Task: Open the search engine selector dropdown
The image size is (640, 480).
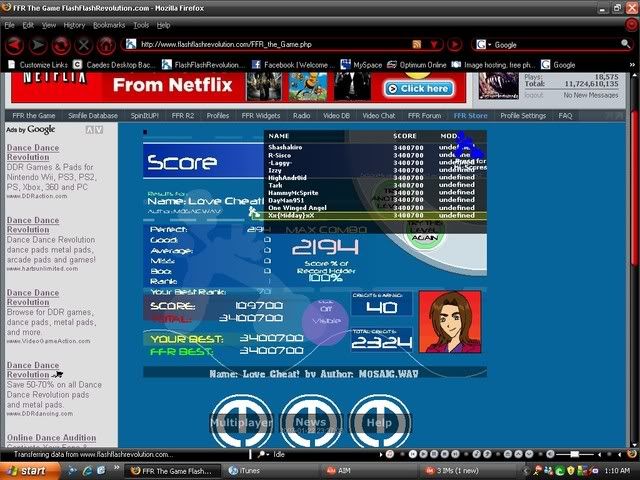Action: tap(484, 45)
